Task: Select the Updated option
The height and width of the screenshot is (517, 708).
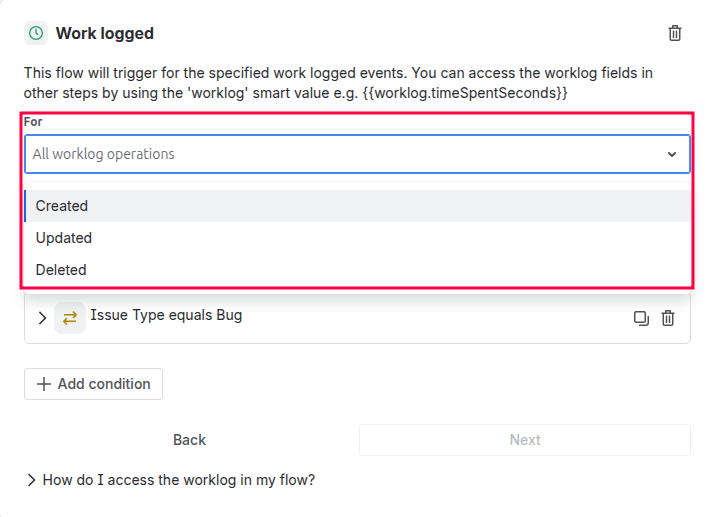Action: click(357, 238)
